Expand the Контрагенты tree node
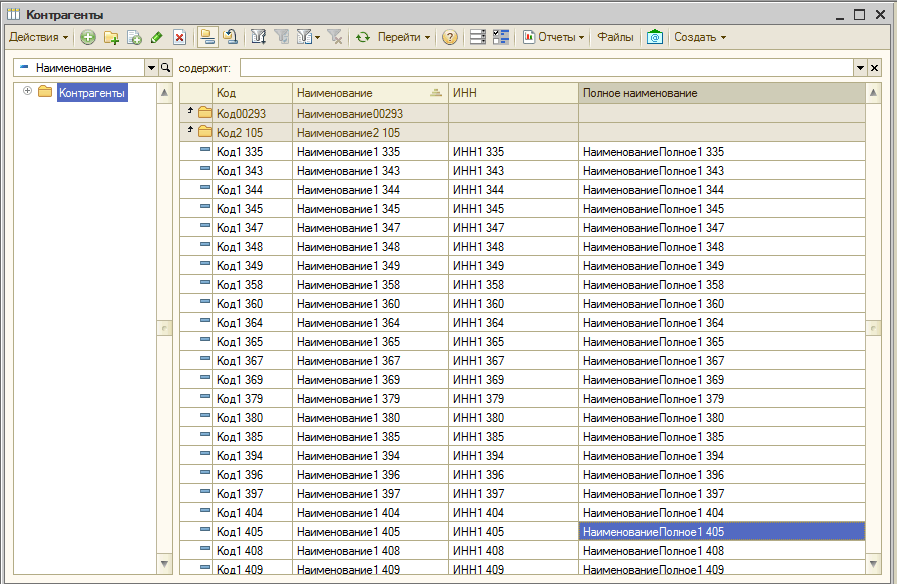 [x=27, y=92]
